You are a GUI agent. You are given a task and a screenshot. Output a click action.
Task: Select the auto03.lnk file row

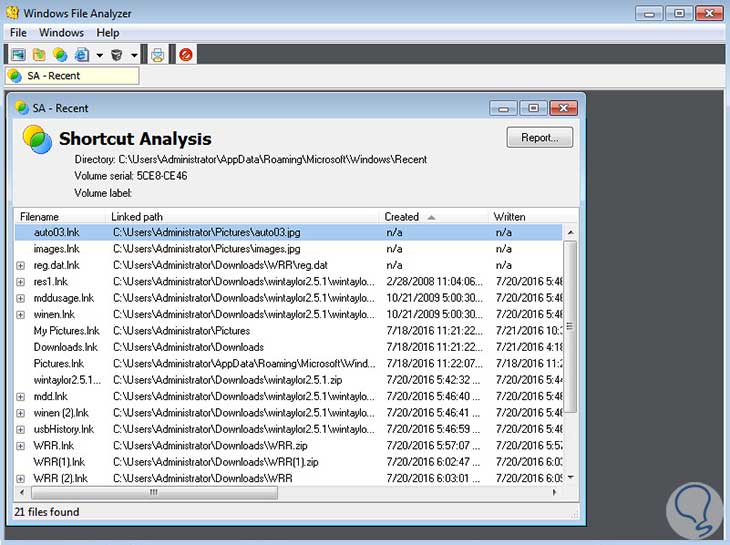pos(289,232)
